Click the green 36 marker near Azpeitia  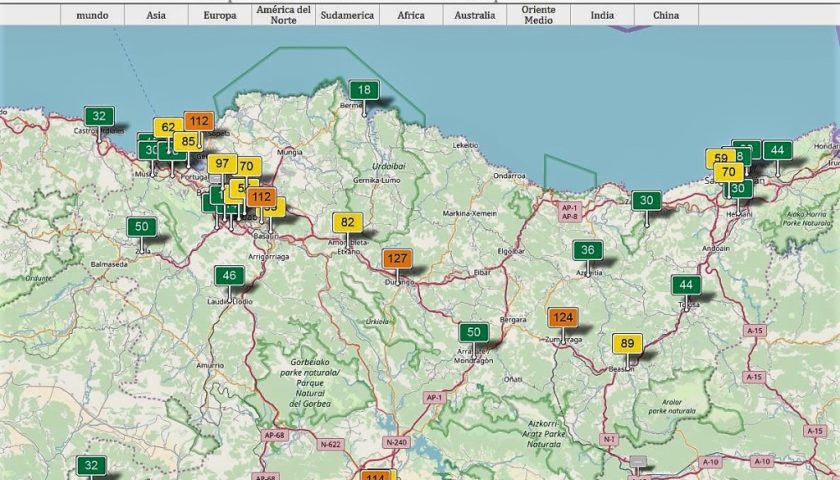tap(588, 251)
